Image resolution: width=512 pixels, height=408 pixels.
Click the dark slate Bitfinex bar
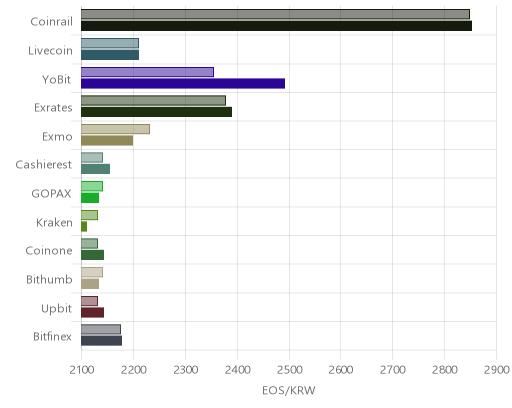(101, 341)
